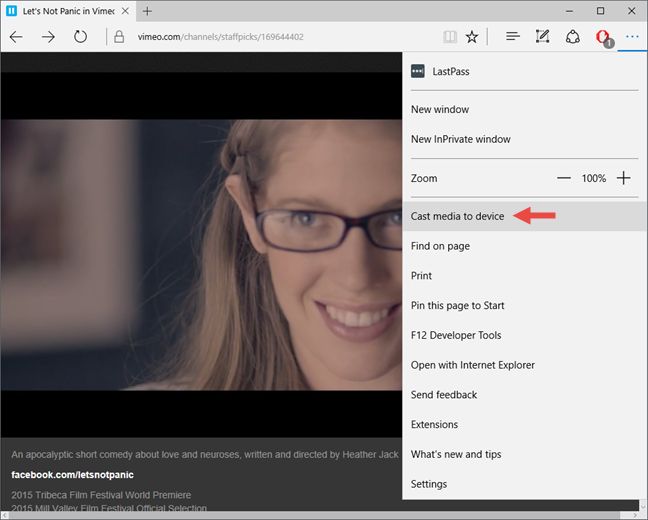Image resolution: width=648 pixels, height=520 pixels.
Task: Add page to favorites star icon
Action: click(x=472, y=37)
